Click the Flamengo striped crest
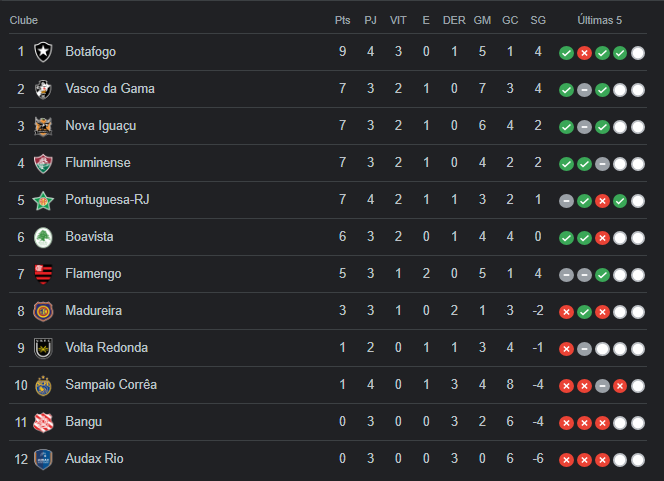 43,274
